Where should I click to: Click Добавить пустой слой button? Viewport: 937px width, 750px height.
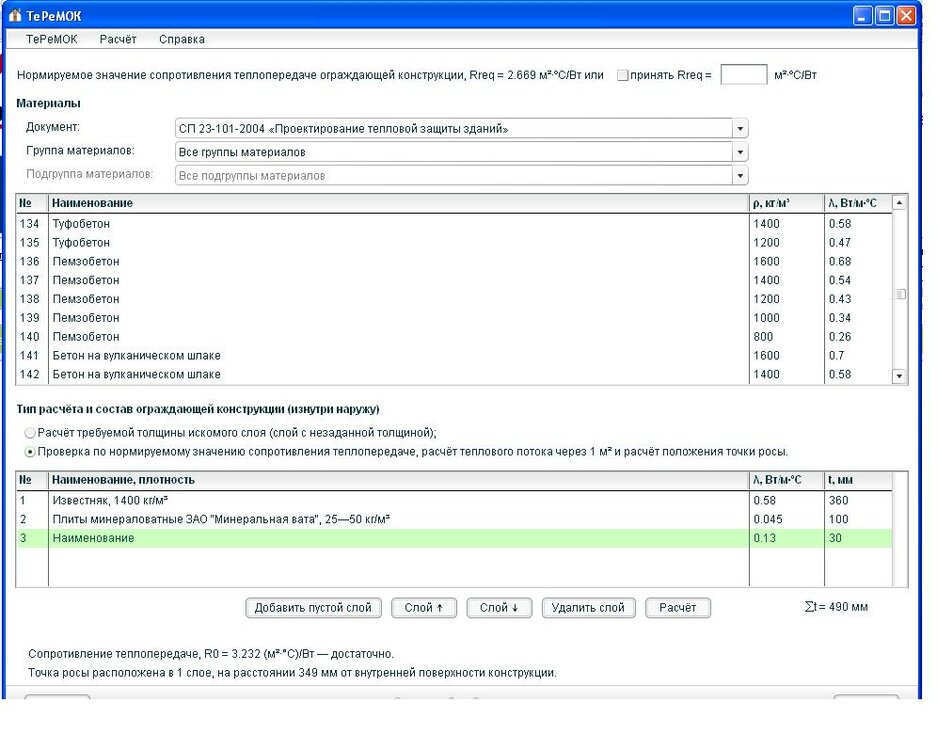tap(313, 608)
